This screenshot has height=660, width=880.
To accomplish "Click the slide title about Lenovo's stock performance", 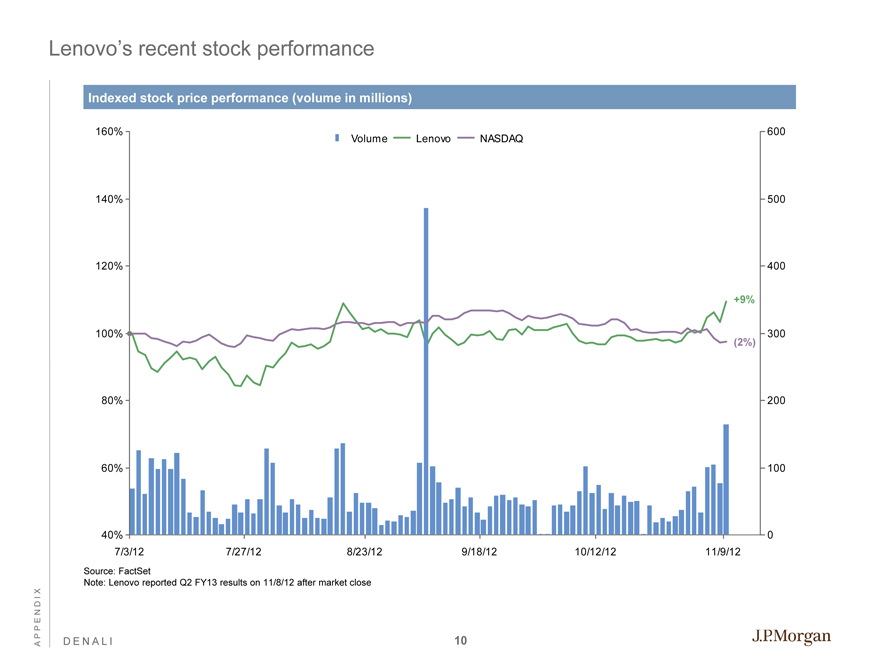I will tap(211, 48).
